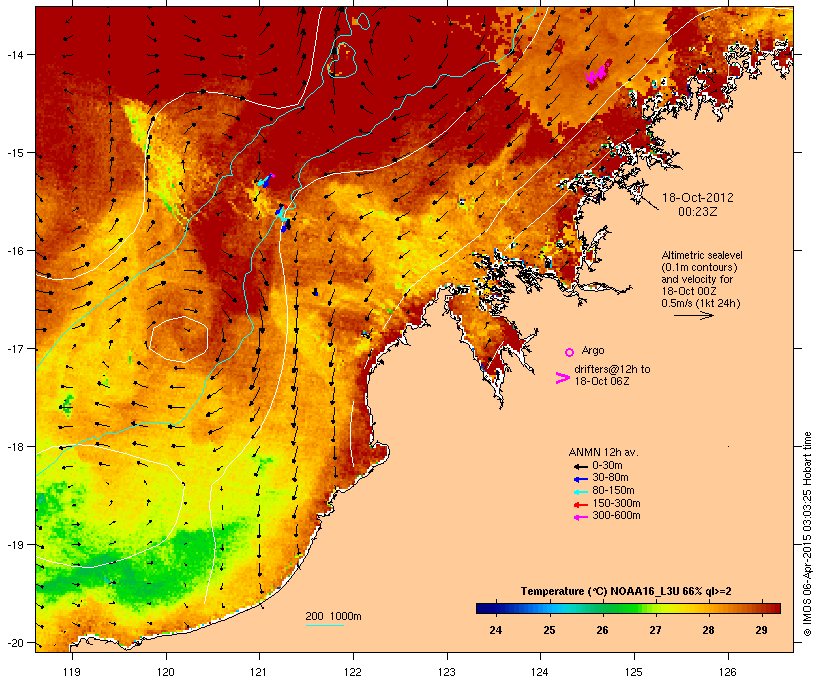This screenshot has height=680, width=820.
Task: Click the '0.5m/s (1kt 24h)' label
Action: (701, 303)
